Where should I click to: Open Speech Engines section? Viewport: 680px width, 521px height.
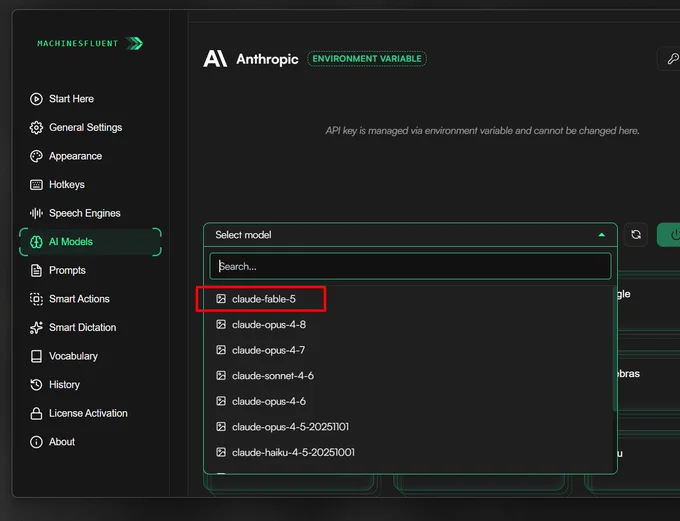click(90, 213)
